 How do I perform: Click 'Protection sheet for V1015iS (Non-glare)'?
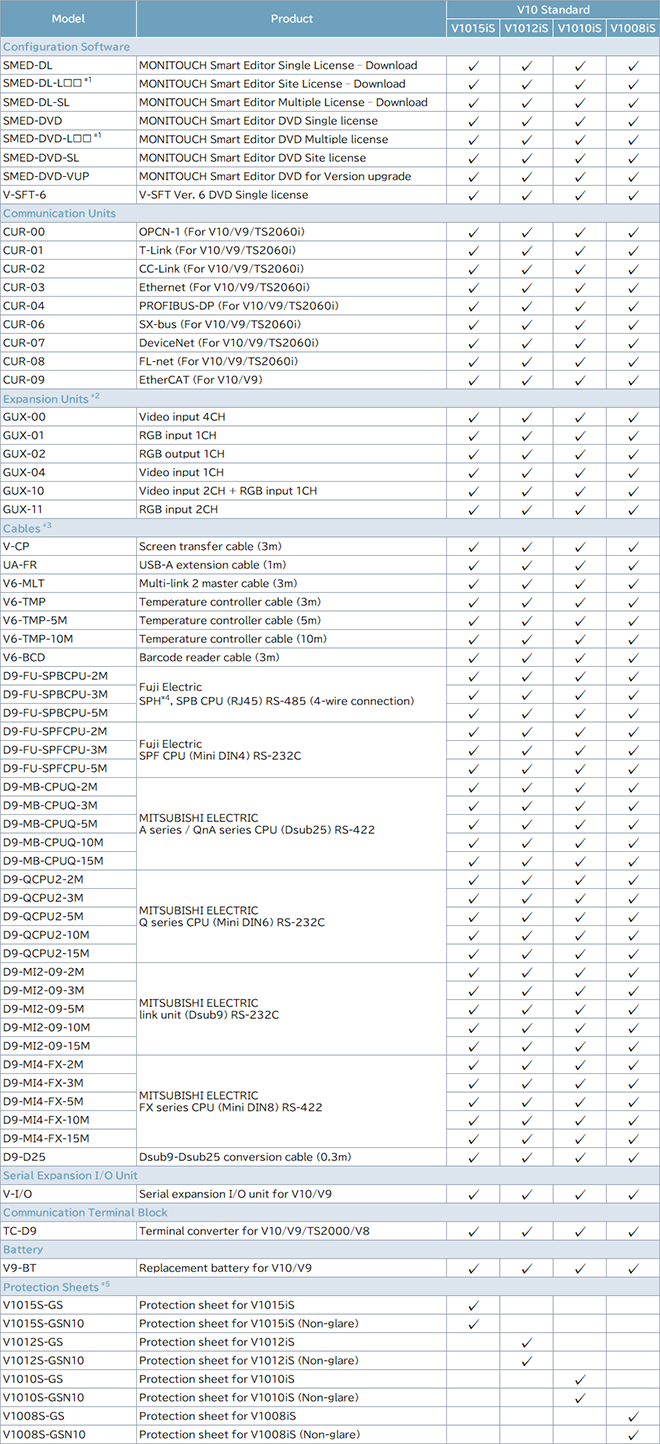click(x=248, y=1323)
